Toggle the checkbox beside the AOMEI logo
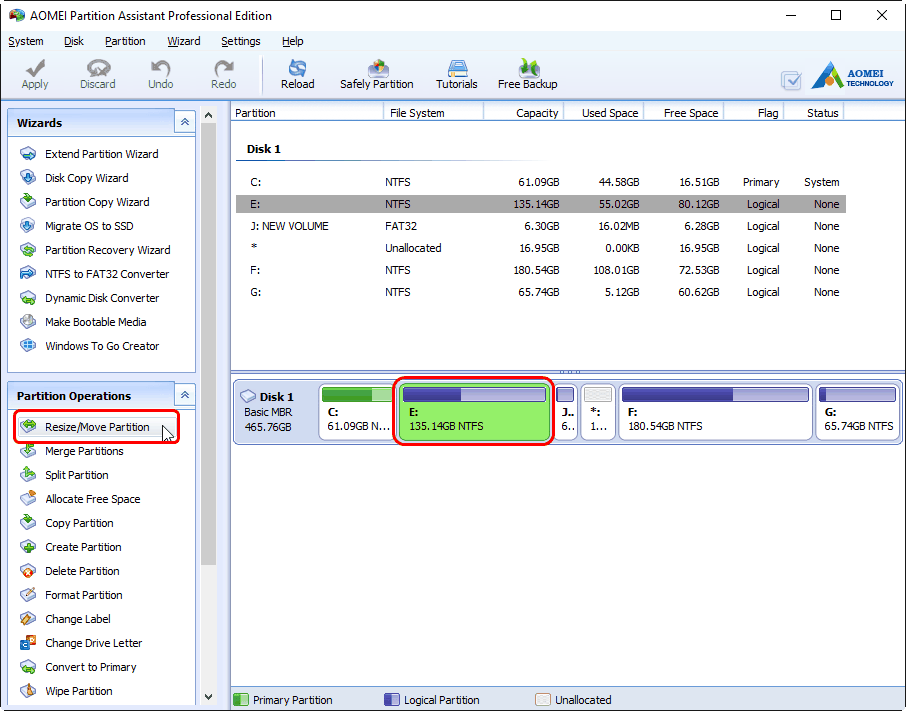Image resolution: width=906 pixels, height=711 pixels. click(x=791, y=81)
